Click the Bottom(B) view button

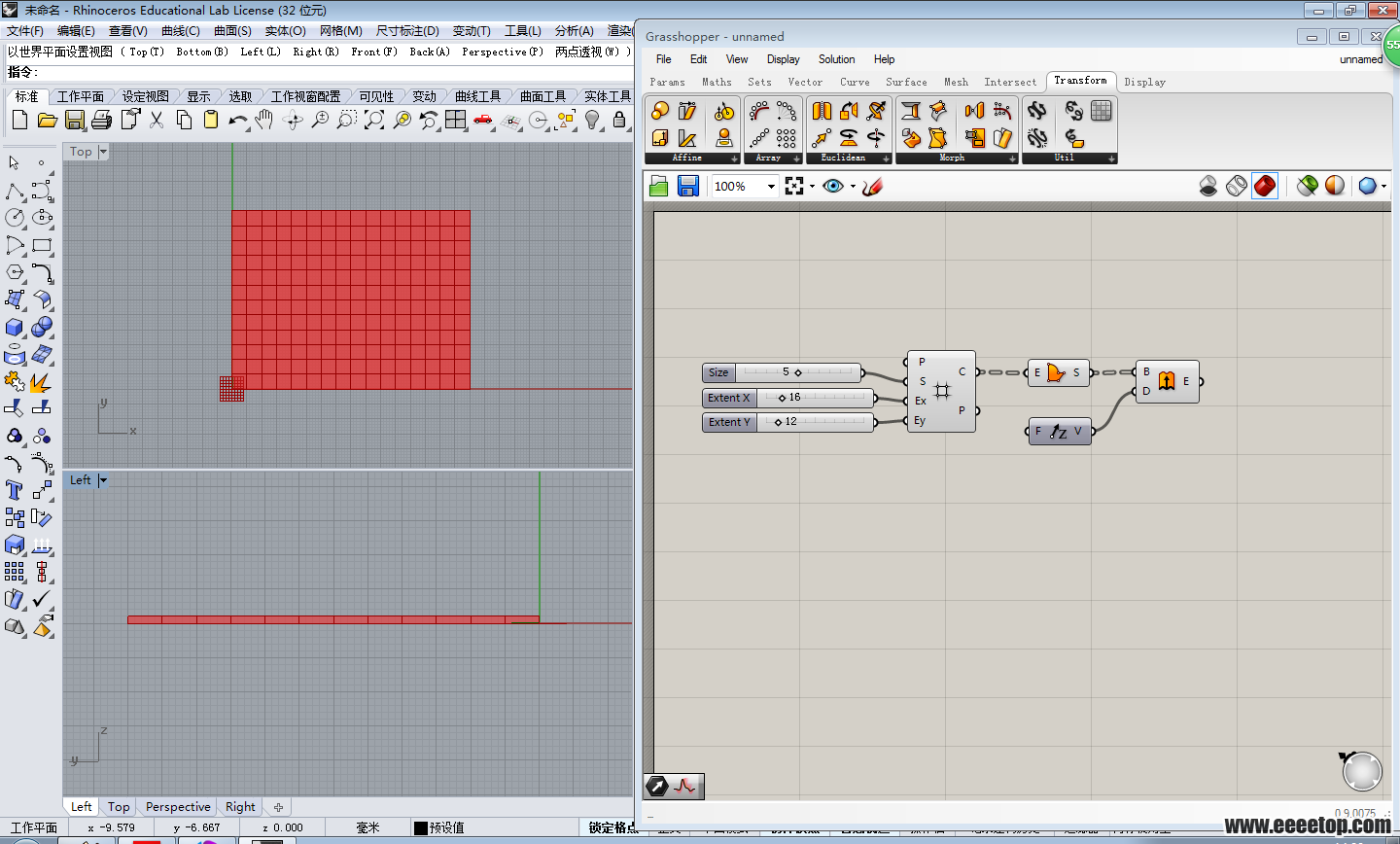point(202,52)
